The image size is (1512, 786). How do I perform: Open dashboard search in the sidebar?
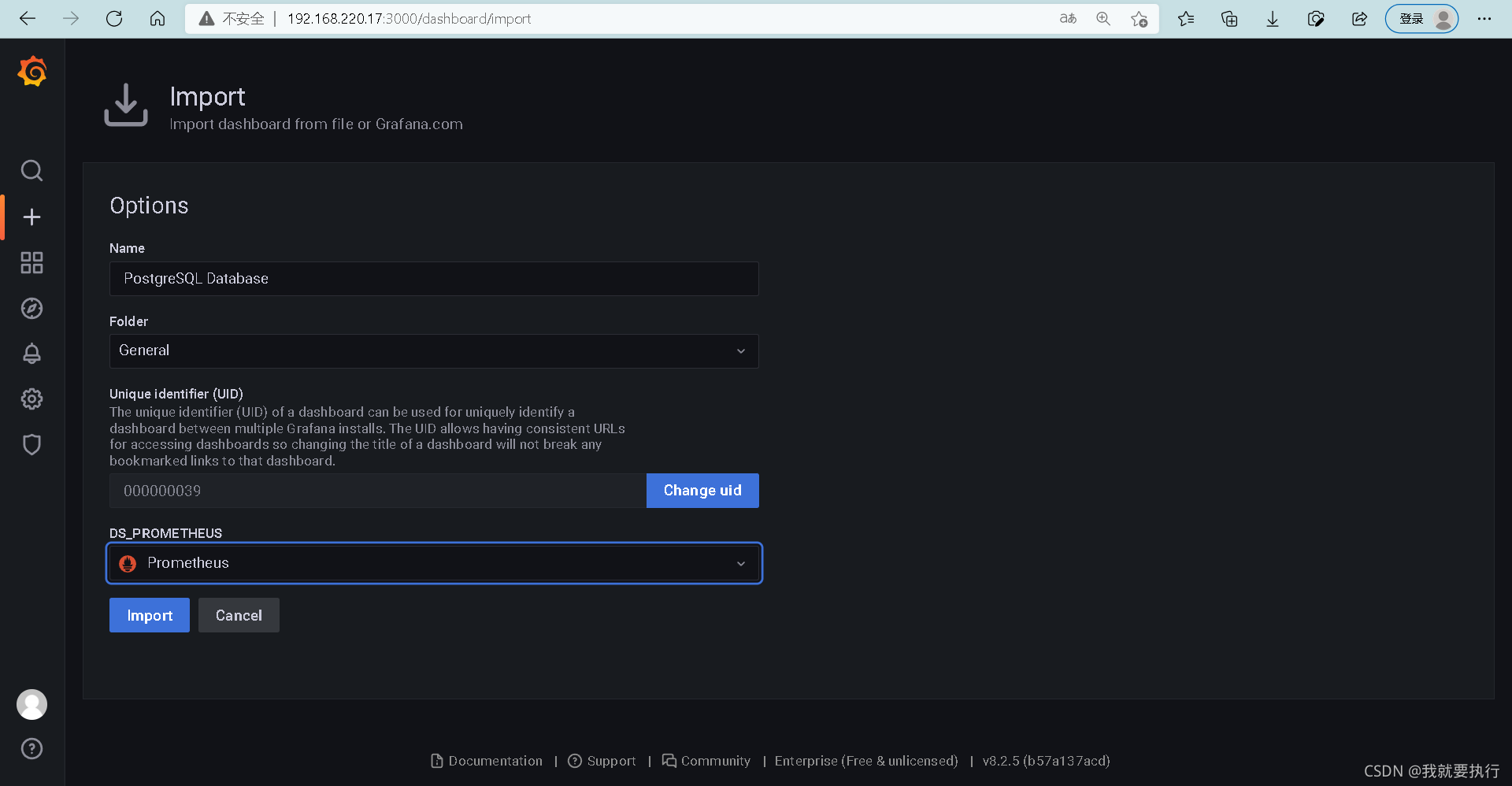[x=31, y=170]
